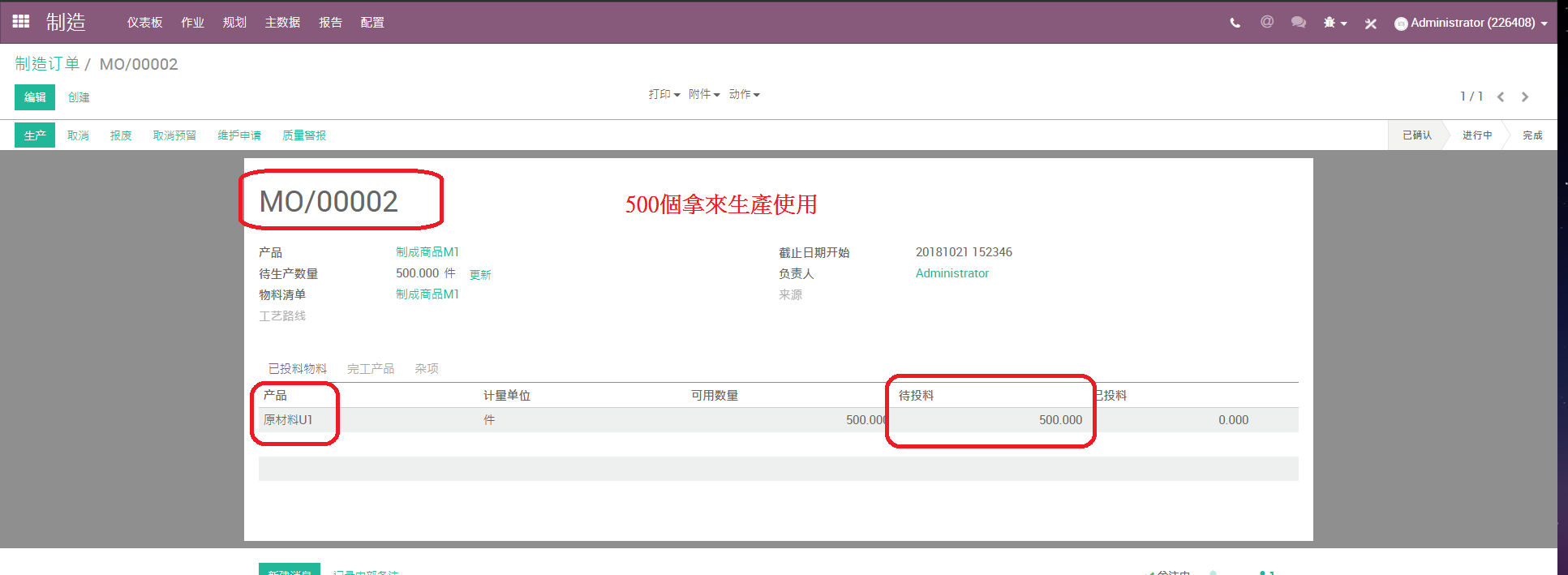Go to next record arrow

point(1525,97)
